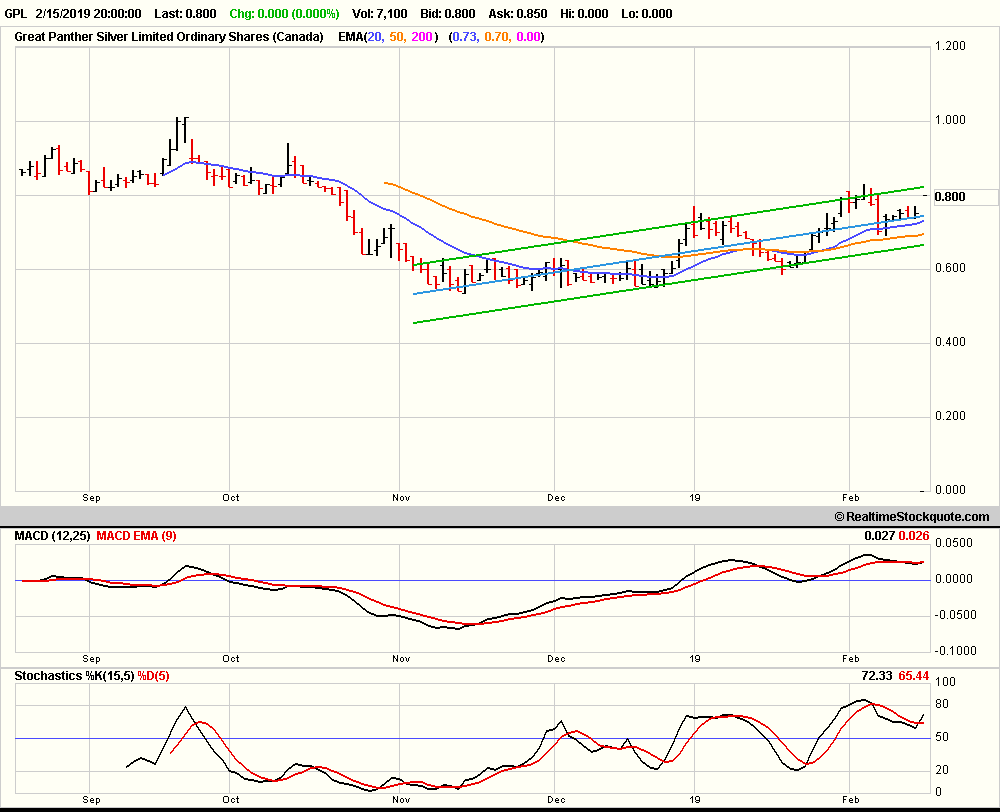Click the blue EMA value 0.73
This screenshot has height=812, width=1000.
465,36
